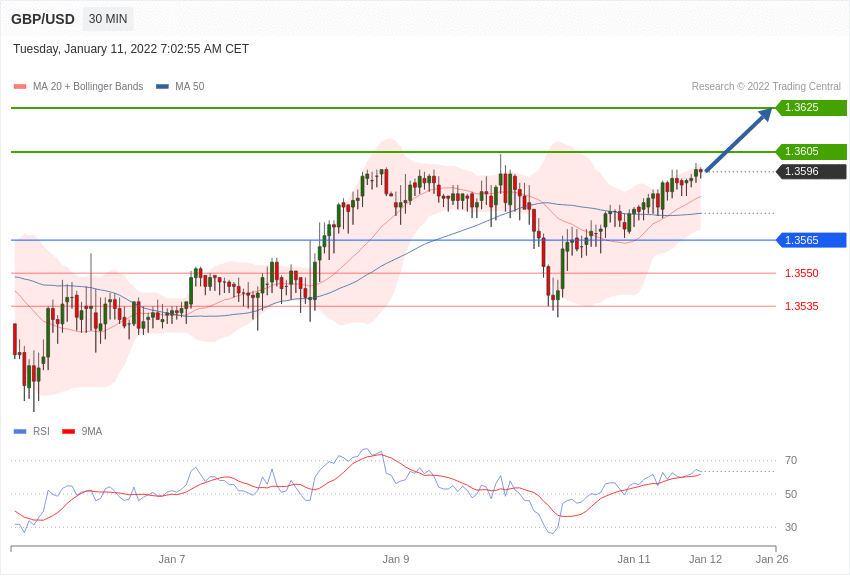The image size is (850, 576).
Task: Click the Jan 7 date axis label
Action: pos(172,559)
